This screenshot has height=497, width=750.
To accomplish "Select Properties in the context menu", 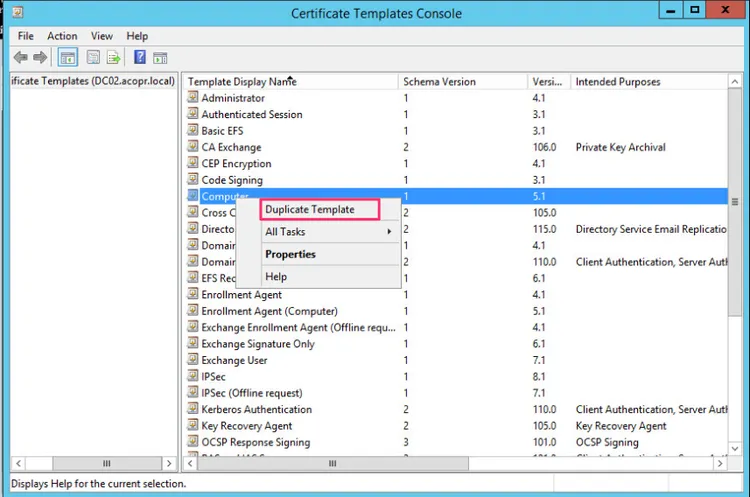I will click(290, 254).
